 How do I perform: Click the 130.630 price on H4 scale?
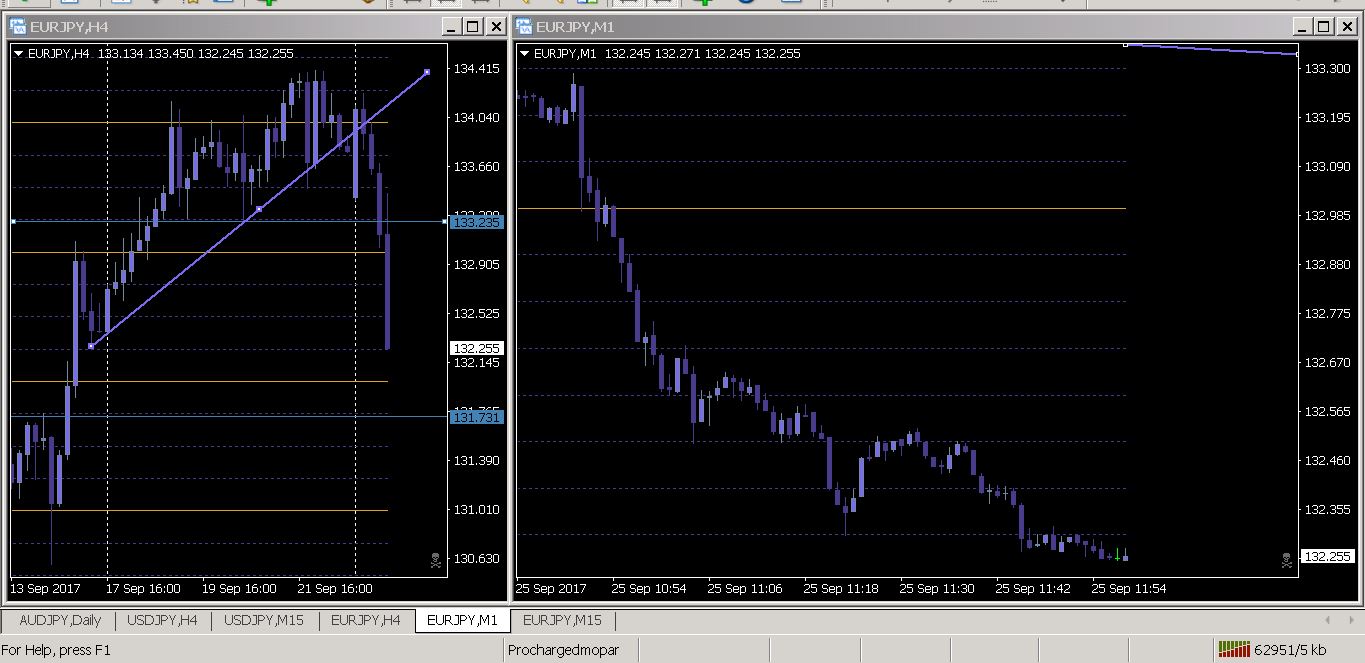(x=477, y=558)
